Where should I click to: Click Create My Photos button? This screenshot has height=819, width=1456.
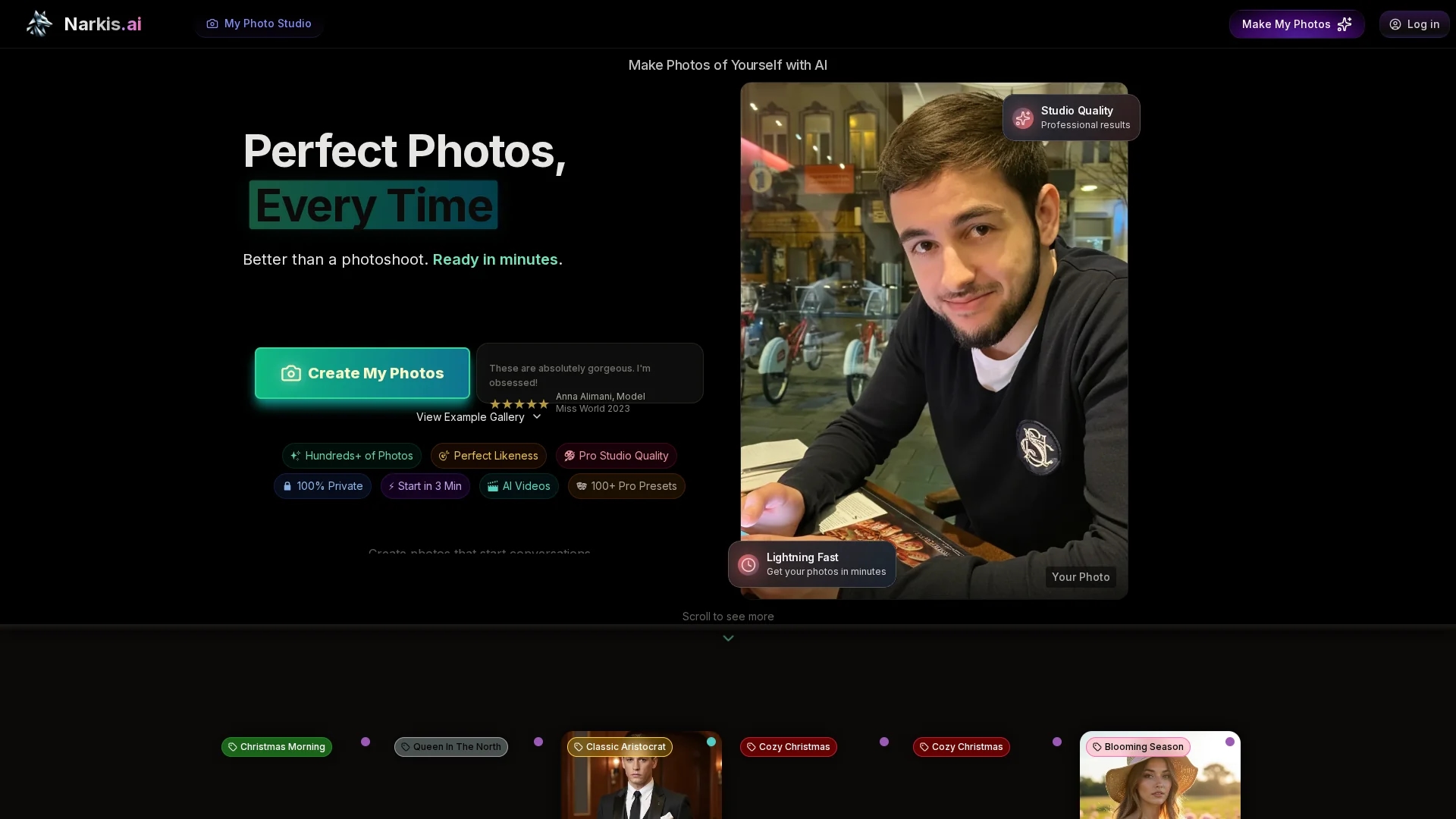tap(362, 373)
